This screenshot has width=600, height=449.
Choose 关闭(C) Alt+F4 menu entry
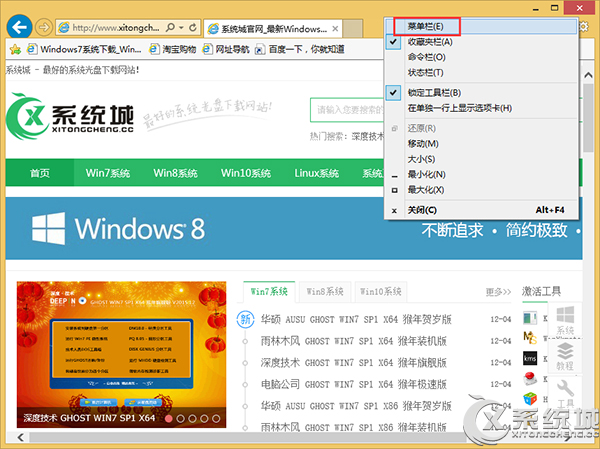coord(481,210)
